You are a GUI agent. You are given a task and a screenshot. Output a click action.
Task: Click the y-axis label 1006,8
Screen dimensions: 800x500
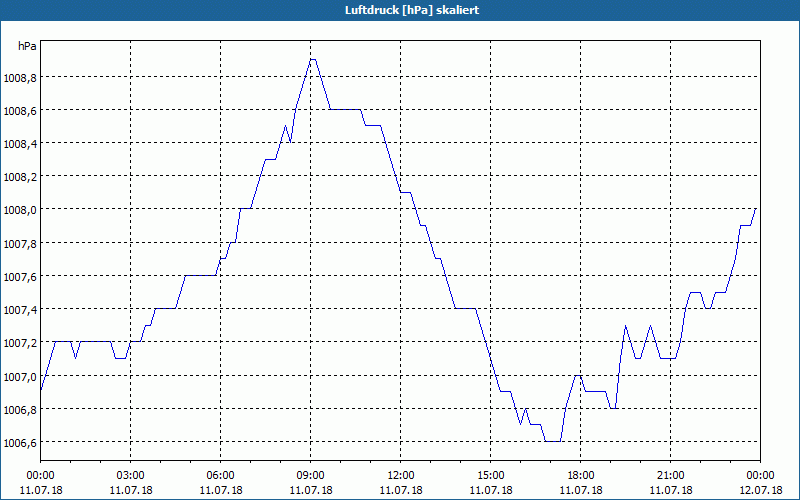20,410
